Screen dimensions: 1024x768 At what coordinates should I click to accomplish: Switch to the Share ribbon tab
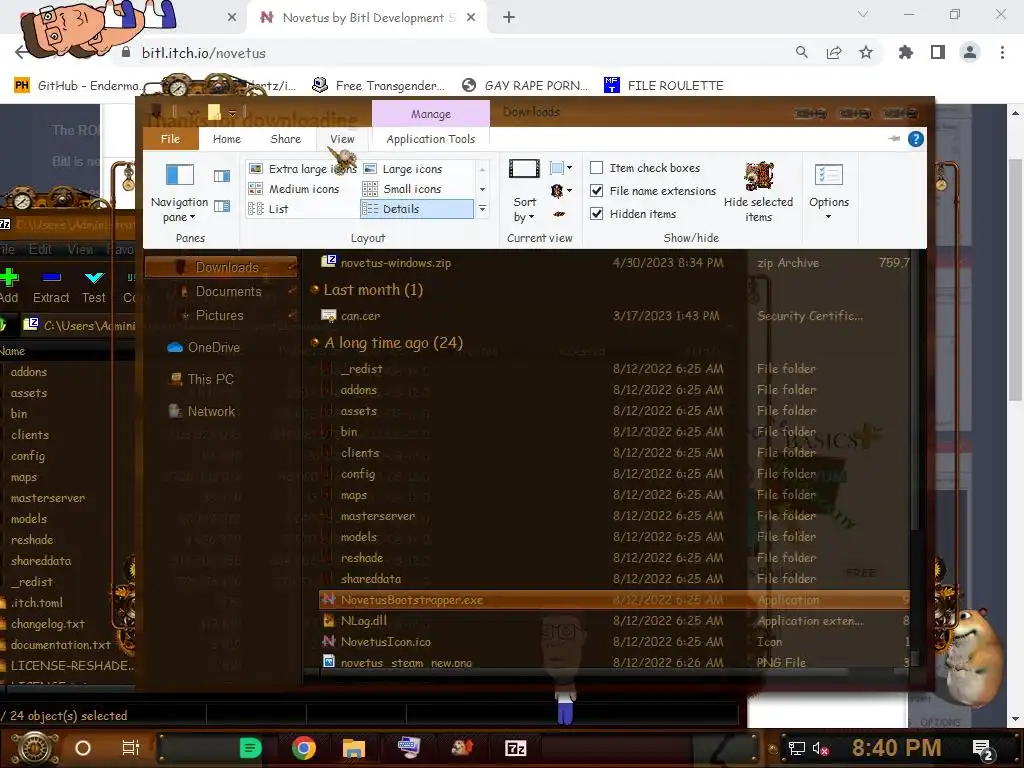tap(285, 139)
